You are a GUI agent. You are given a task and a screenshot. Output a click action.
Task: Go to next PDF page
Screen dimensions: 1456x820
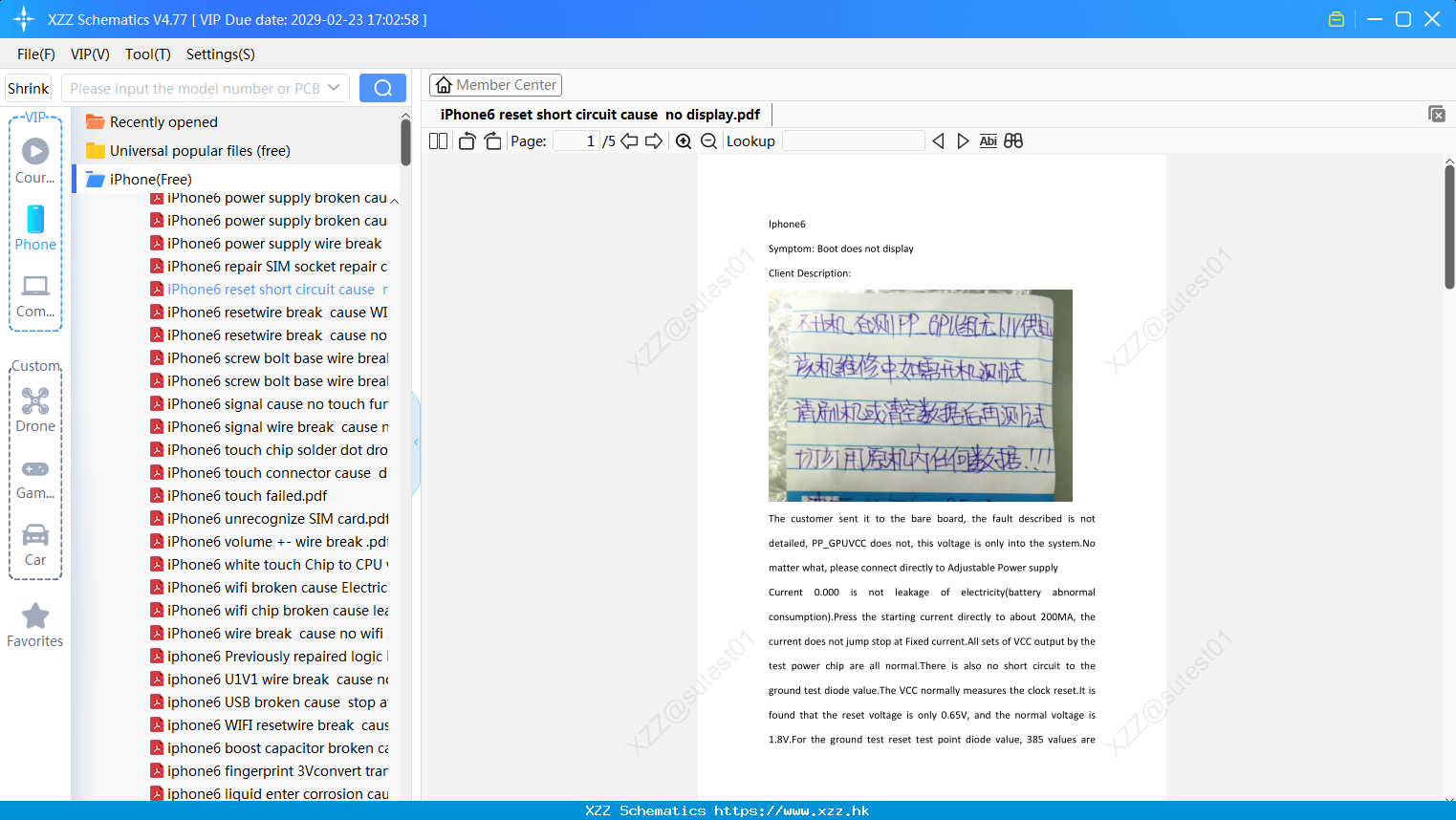pos(654,141)
